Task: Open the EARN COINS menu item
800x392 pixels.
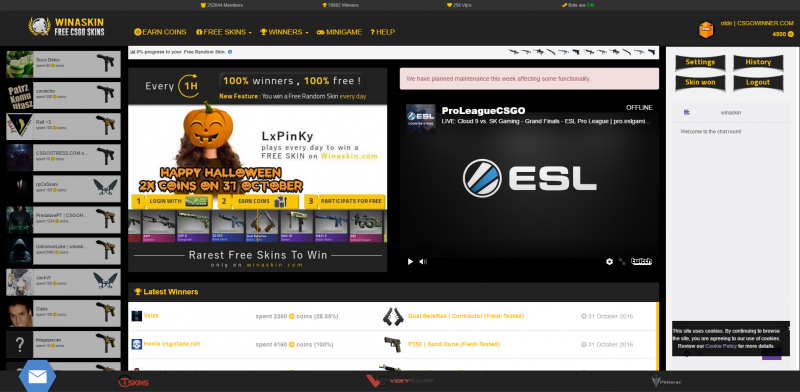Action: (x=160, y=32)
